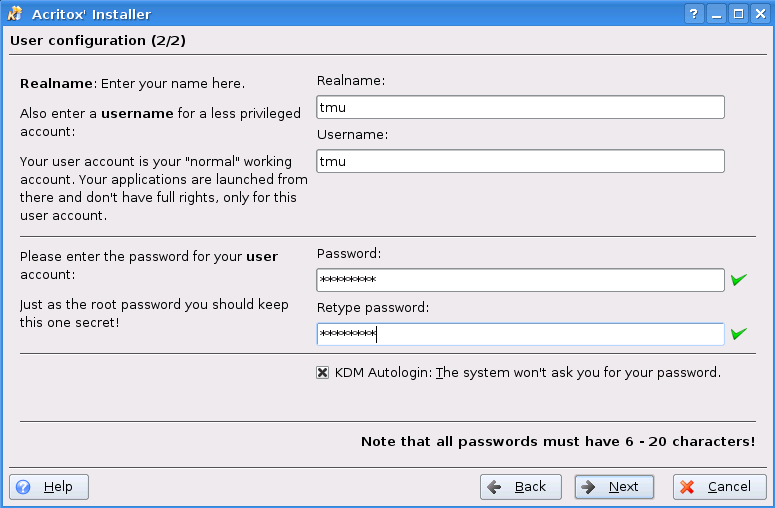The image size is (775, 508).
Task: Go to the next step with Next
Action: (614, 487)
